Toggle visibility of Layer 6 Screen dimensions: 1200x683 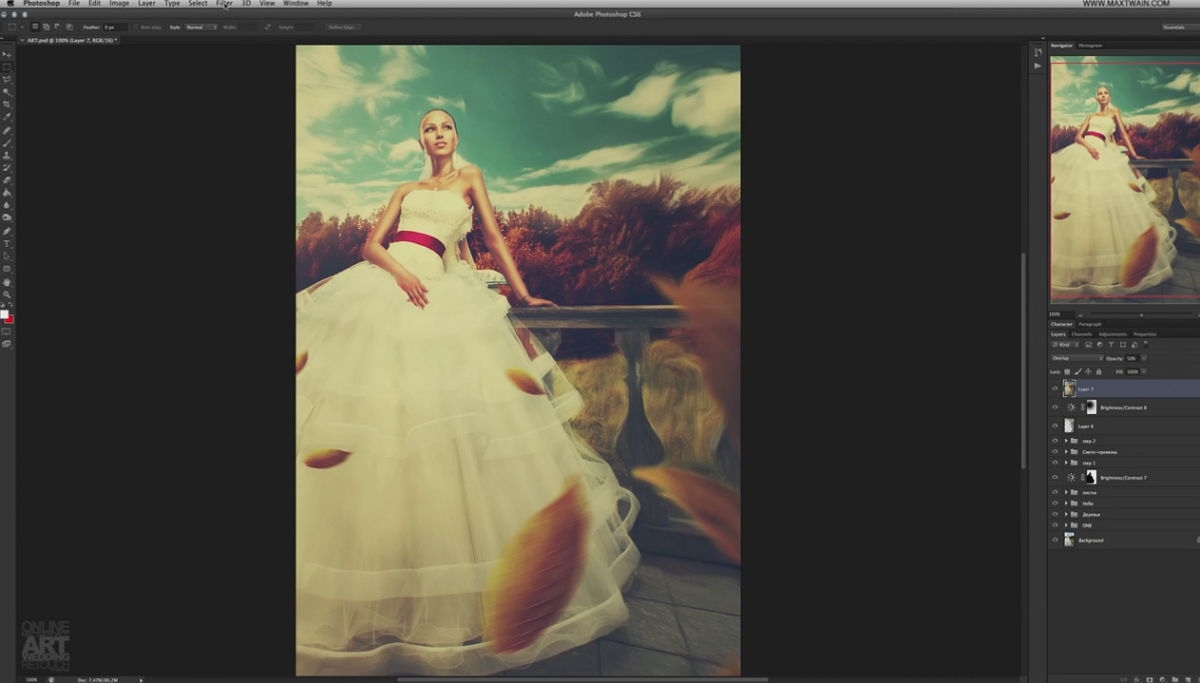(x=1055, y=426)
